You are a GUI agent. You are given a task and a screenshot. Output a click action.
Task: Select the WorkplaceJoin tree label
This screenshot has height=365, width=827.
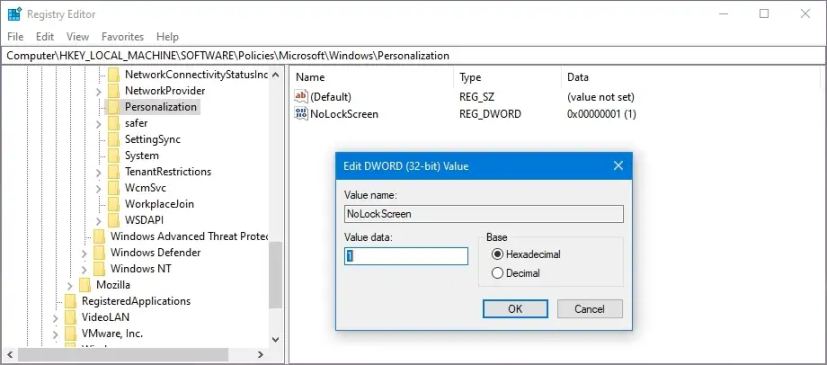[159, 204]
